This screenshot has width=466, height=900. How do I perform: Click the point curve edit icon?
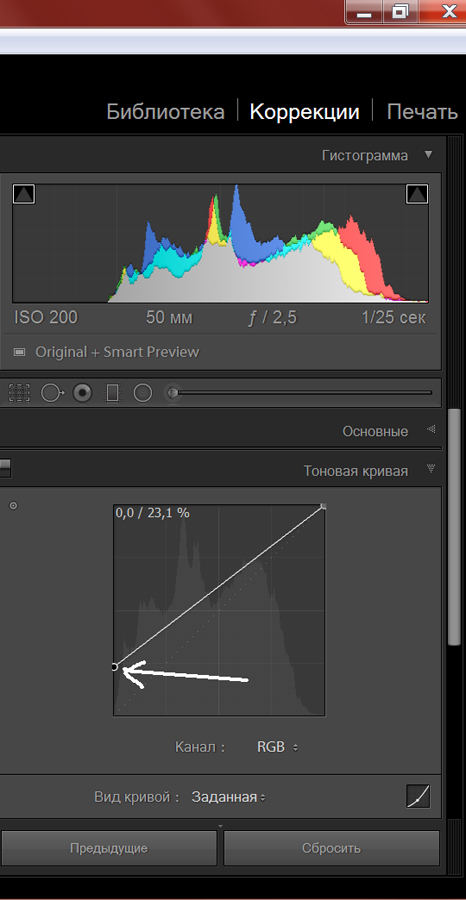(418, 797)
